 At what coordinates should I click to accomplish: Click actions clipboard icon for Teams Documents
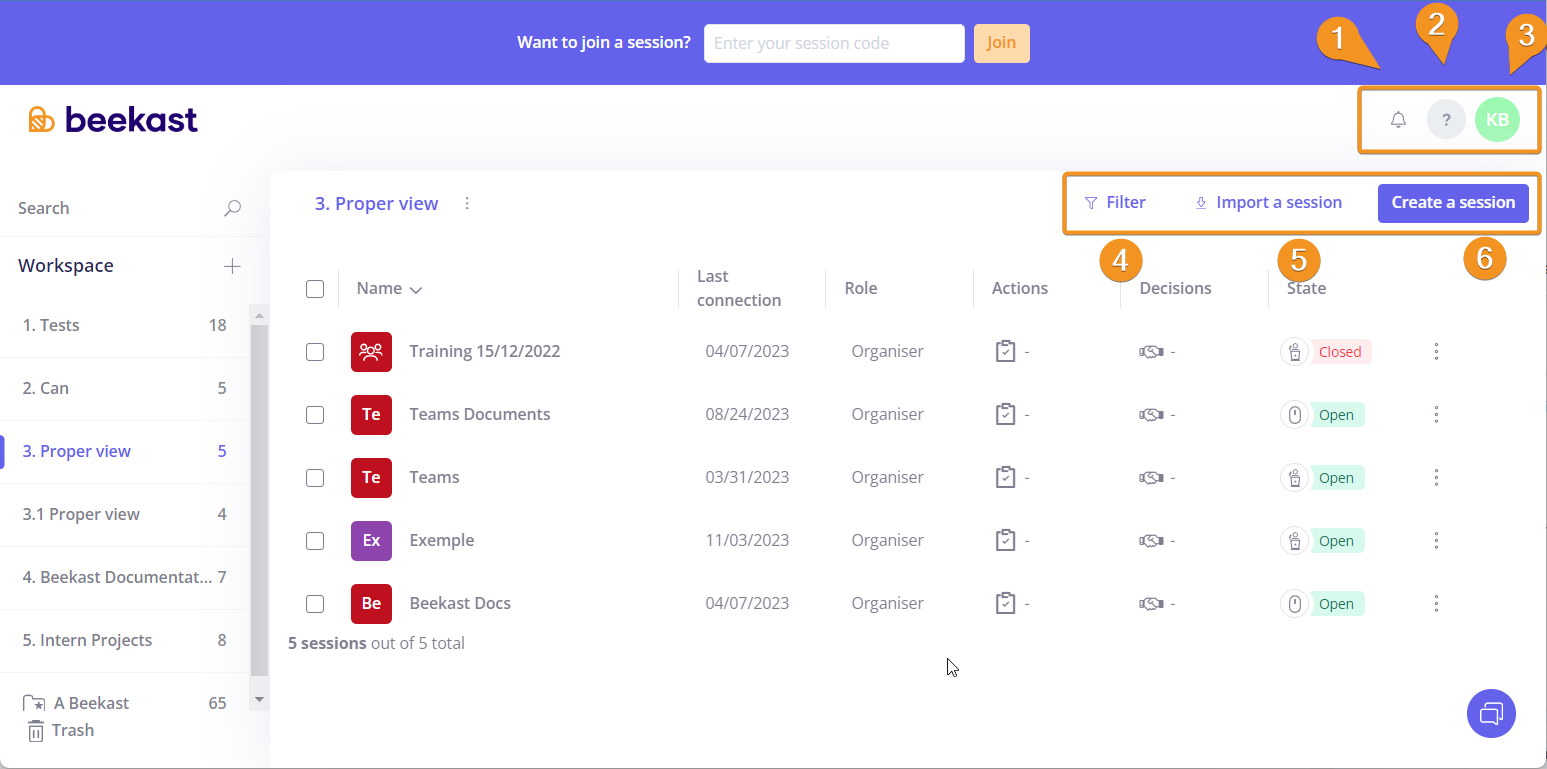(1005, 414)
